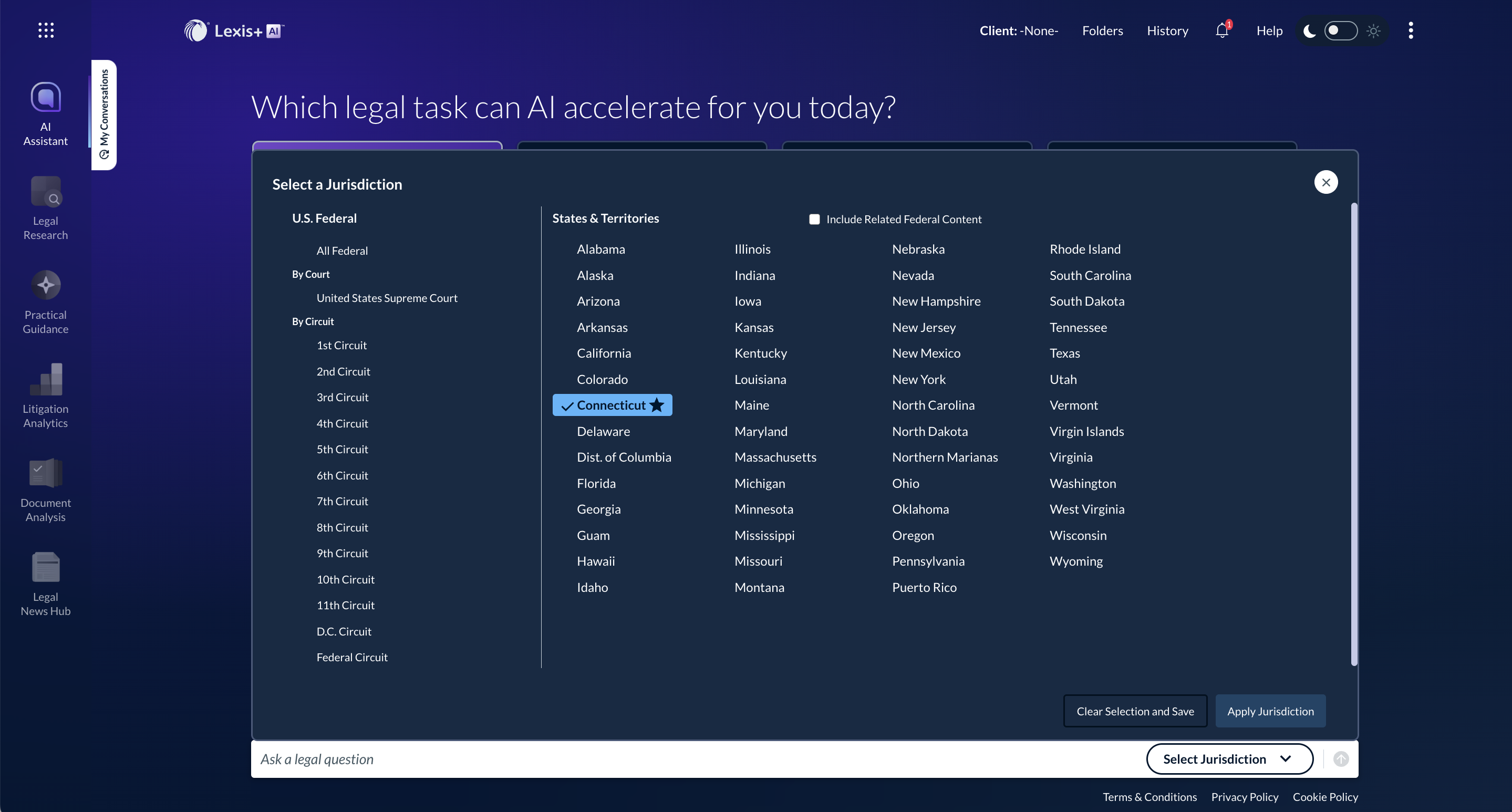Select D.C. Circuit
The width and height of the screenshot is (1512, 812).
click(344, 631)
